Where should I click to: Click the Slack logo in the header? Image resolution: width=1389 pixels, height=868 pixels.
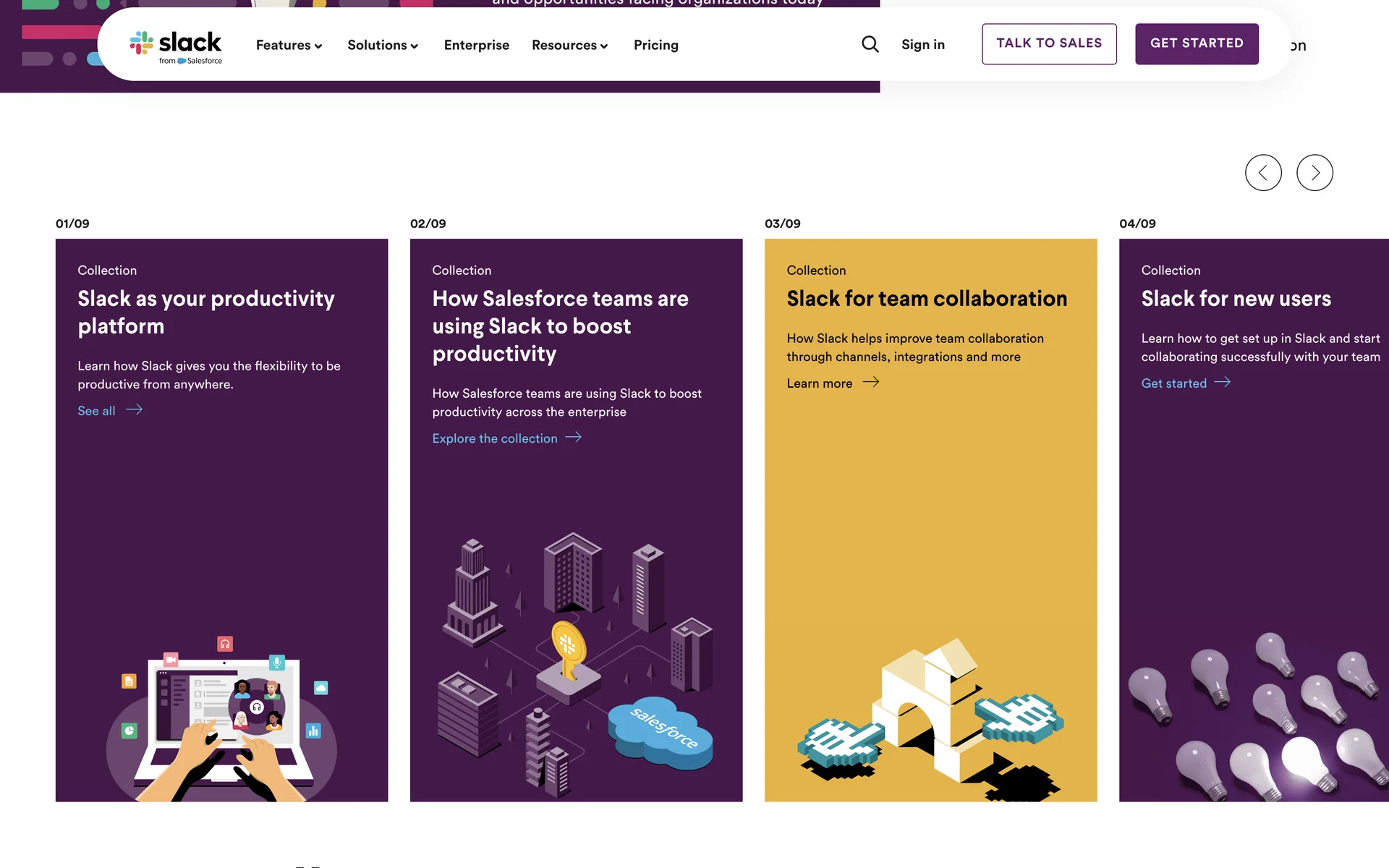(176, 46)
